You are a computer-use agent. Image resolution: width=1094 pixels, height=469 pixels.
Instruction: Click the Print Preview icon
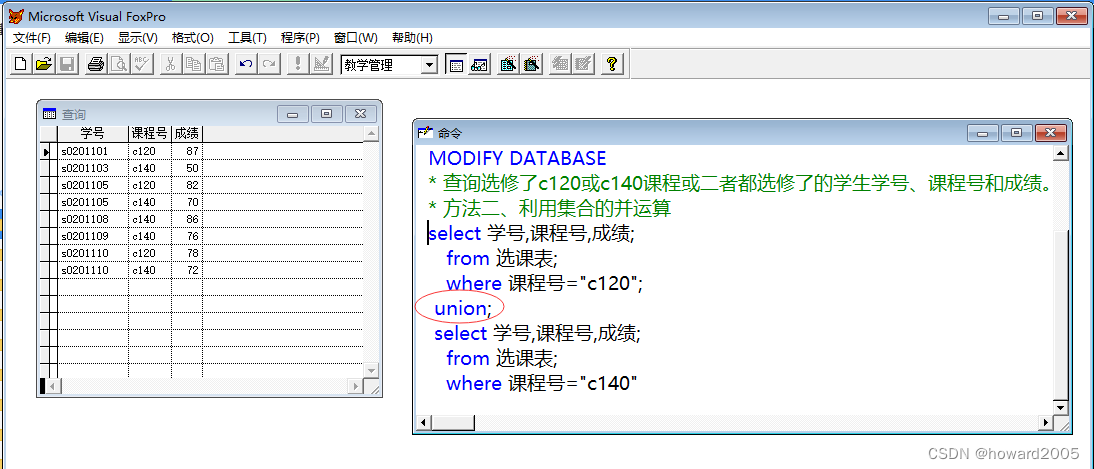[x=119, y=64]
